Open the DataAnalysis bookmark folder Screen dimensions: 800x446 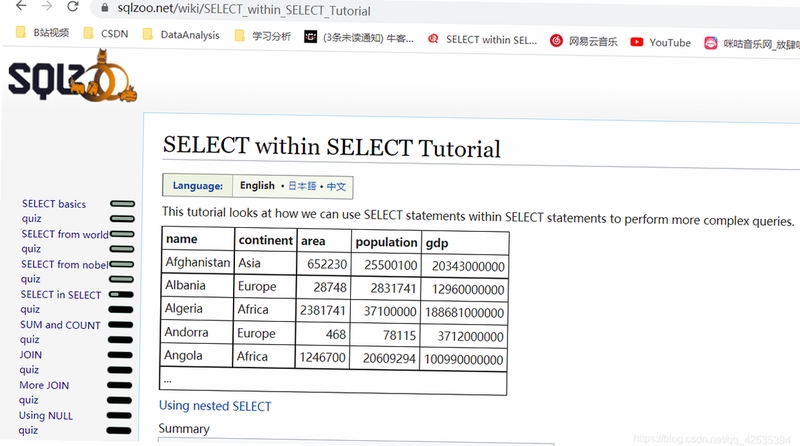(181, 35)
